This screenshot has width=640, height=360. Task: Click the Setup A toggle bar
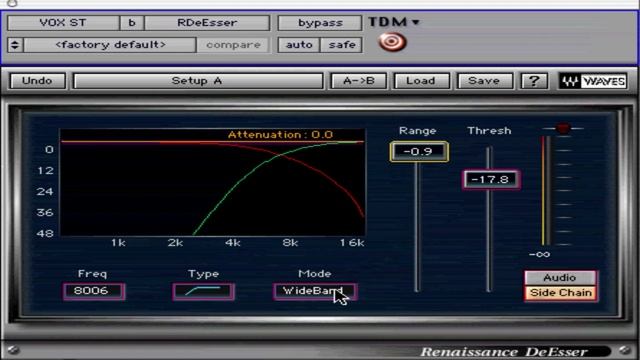[x=198, y=81]
